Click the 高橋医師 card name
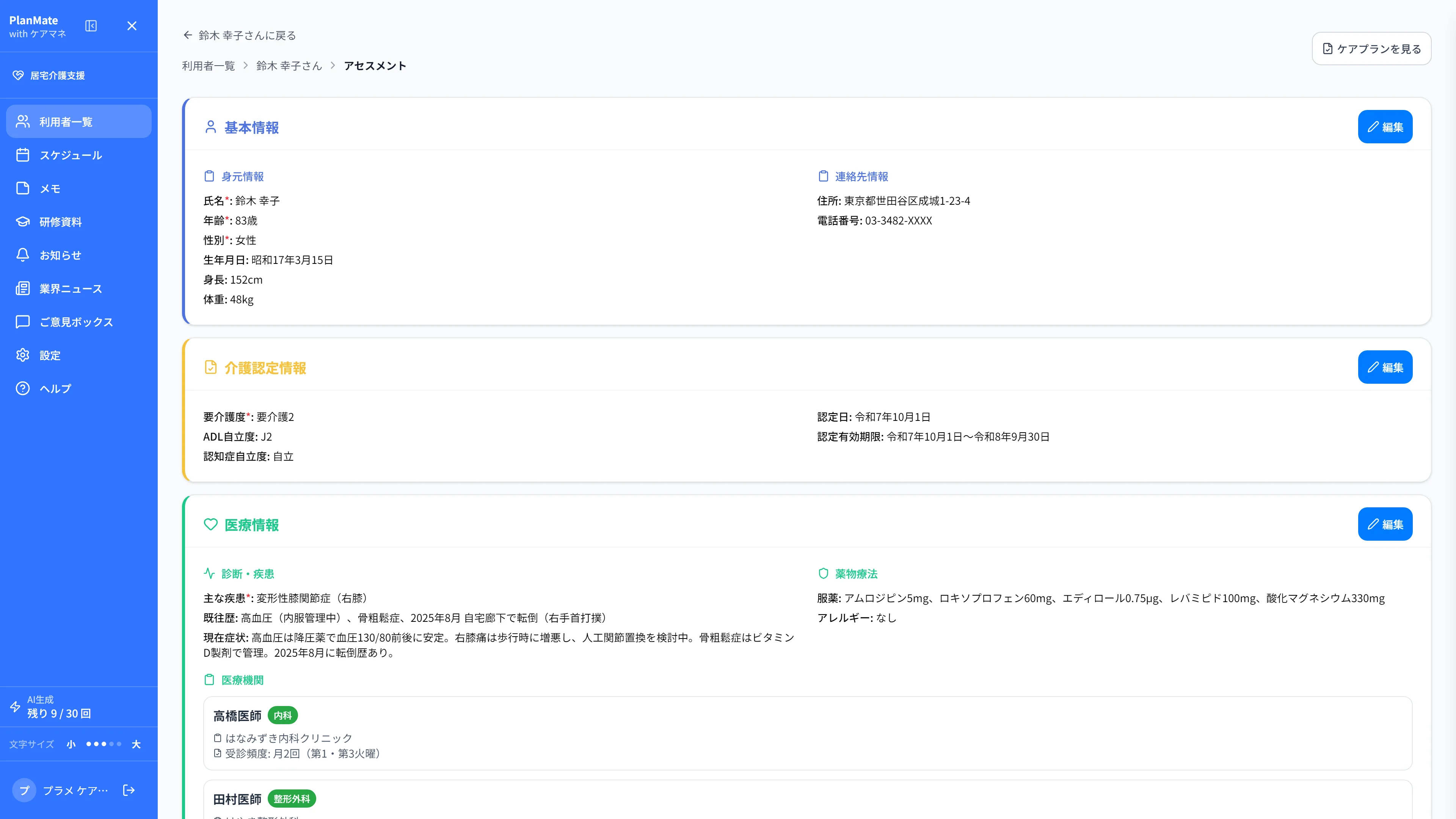Viewport: 1456px width, 819px height. click(237, 715)
